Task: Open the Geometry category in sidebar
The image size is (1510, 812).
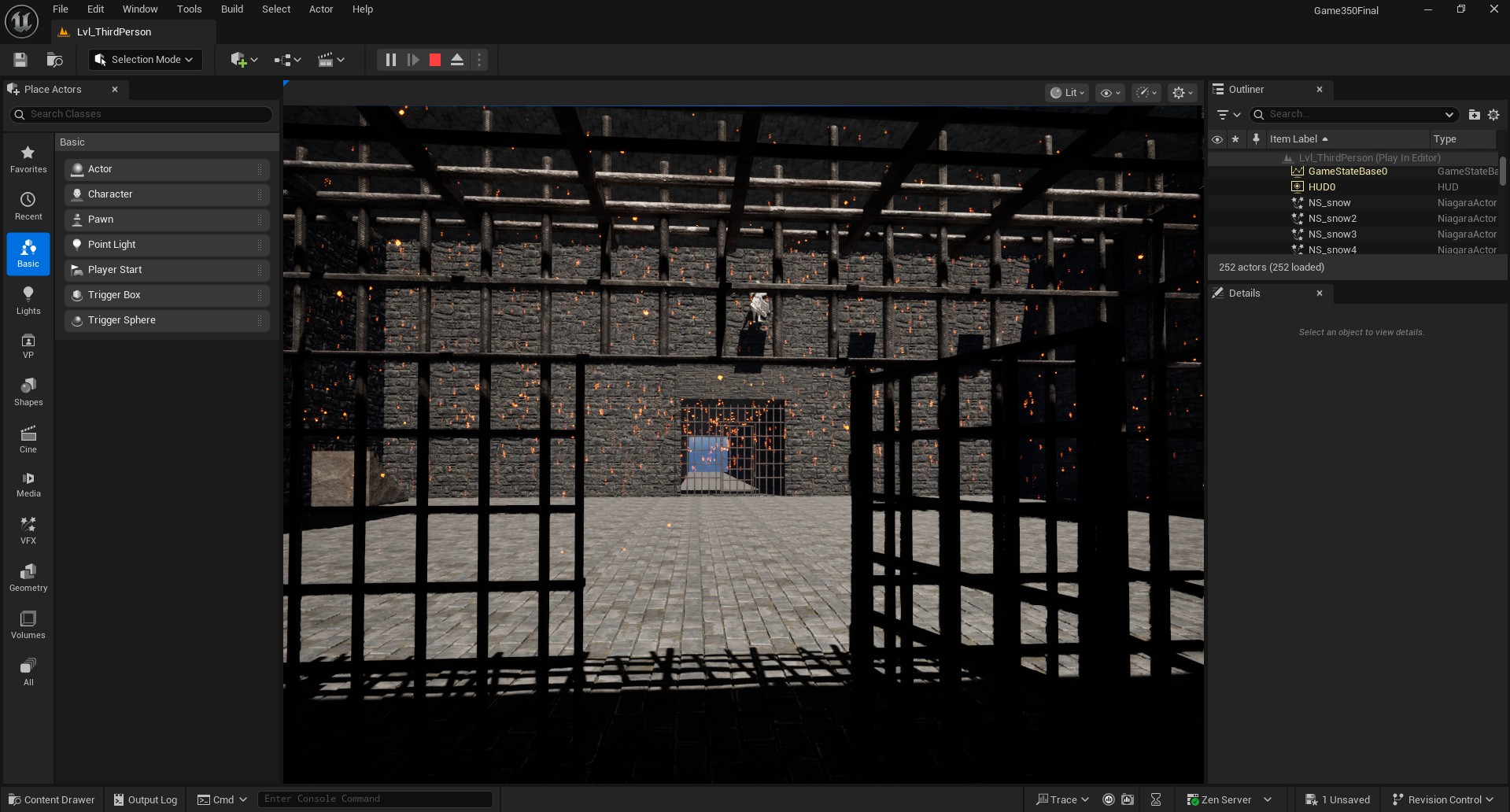Action: (x=28, y=578)
